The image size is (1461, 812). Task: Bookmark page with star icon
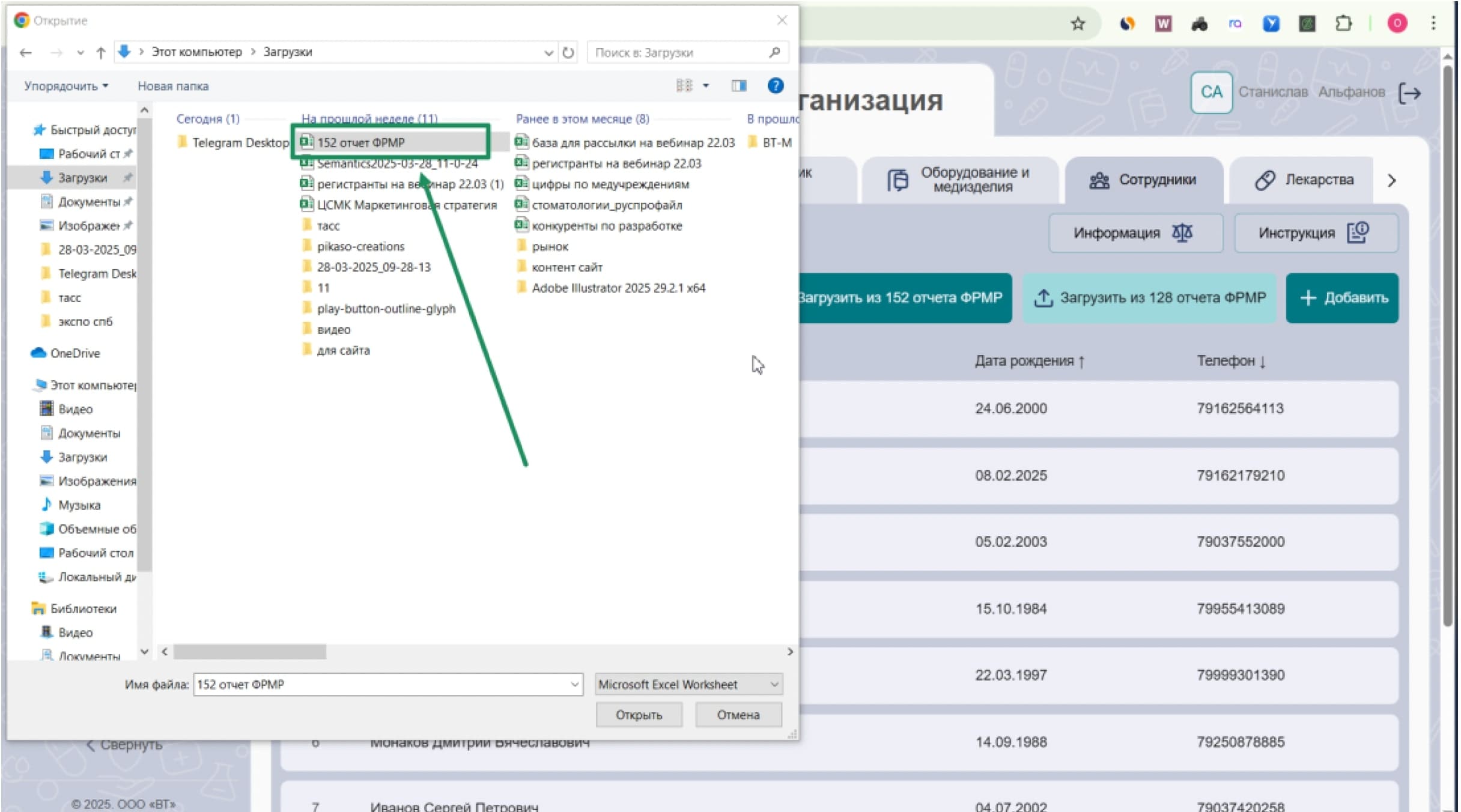click(1078, 23)
